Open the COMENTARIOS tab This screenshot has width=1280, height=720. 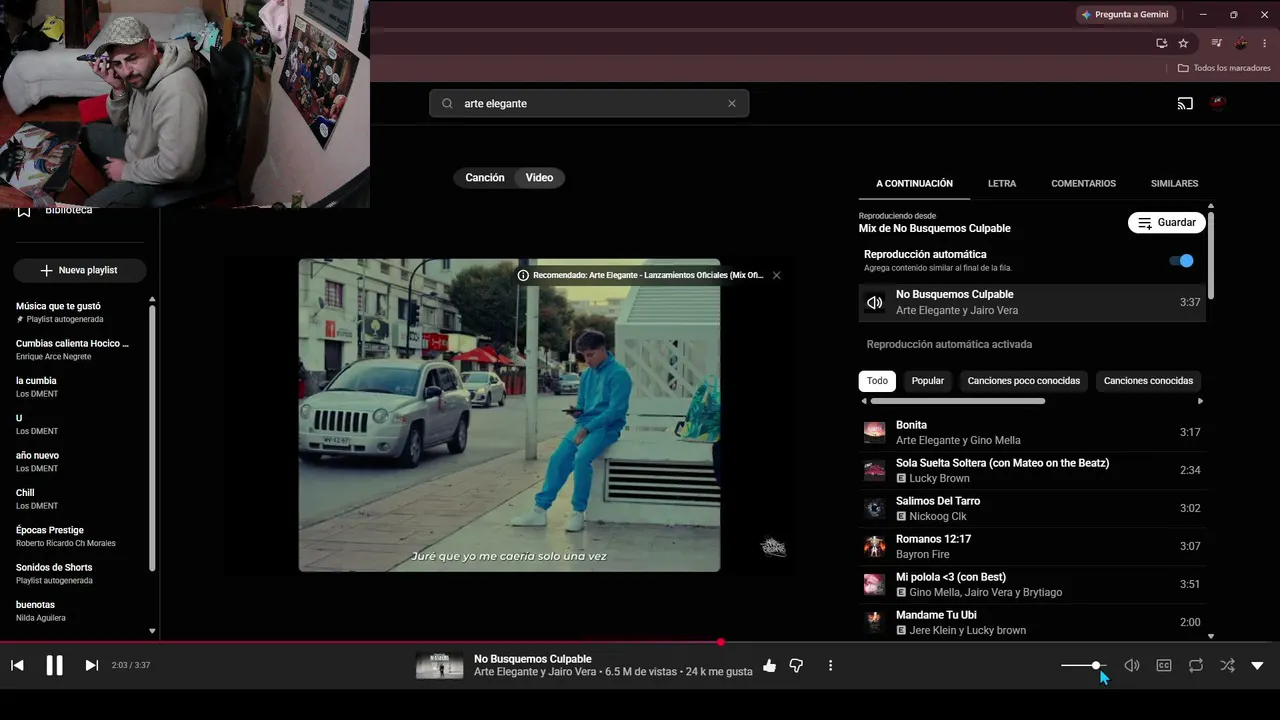pos(1083,184)
